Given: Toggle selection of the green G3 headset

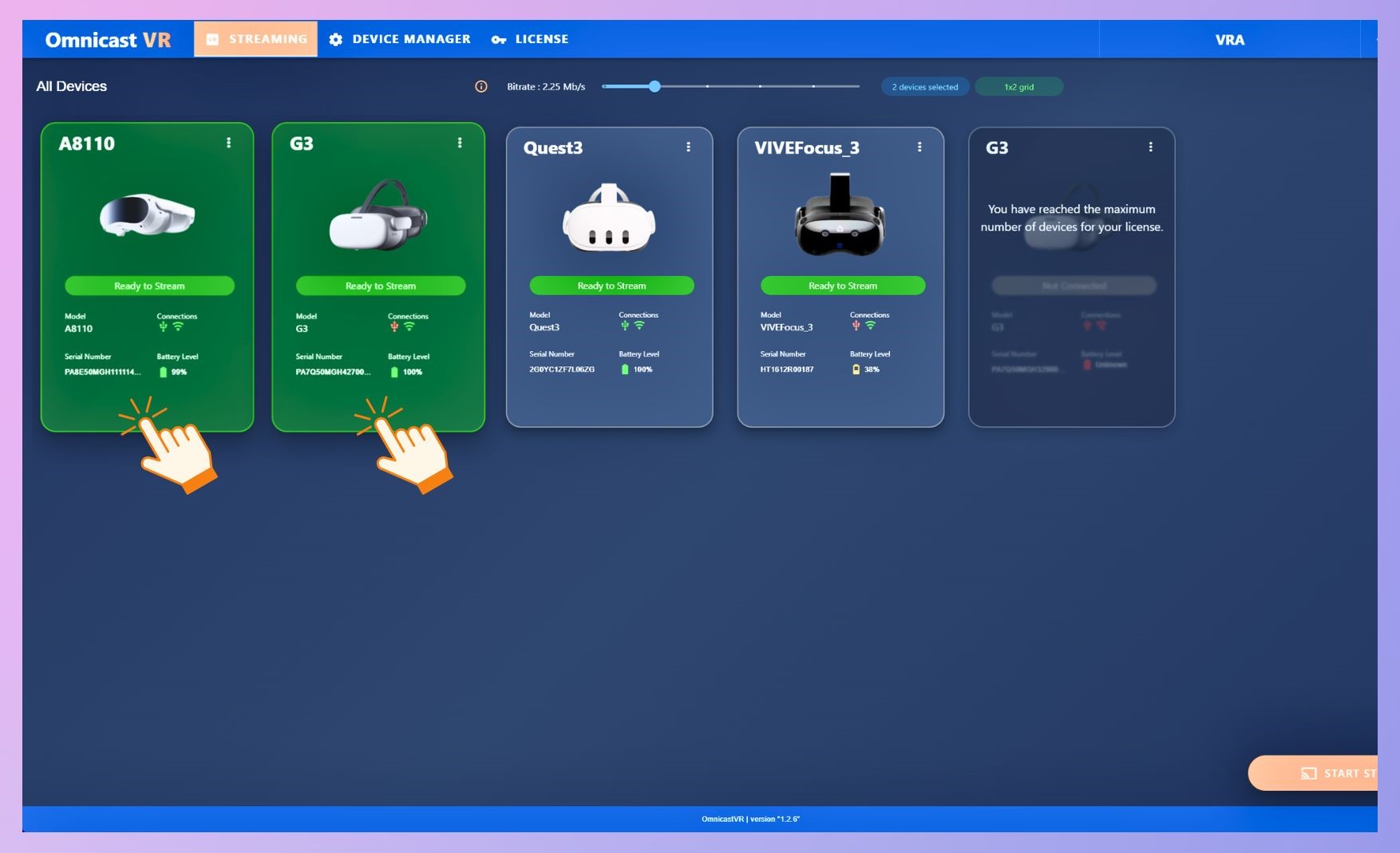Looking at the screenshot, I should (378, 215).
